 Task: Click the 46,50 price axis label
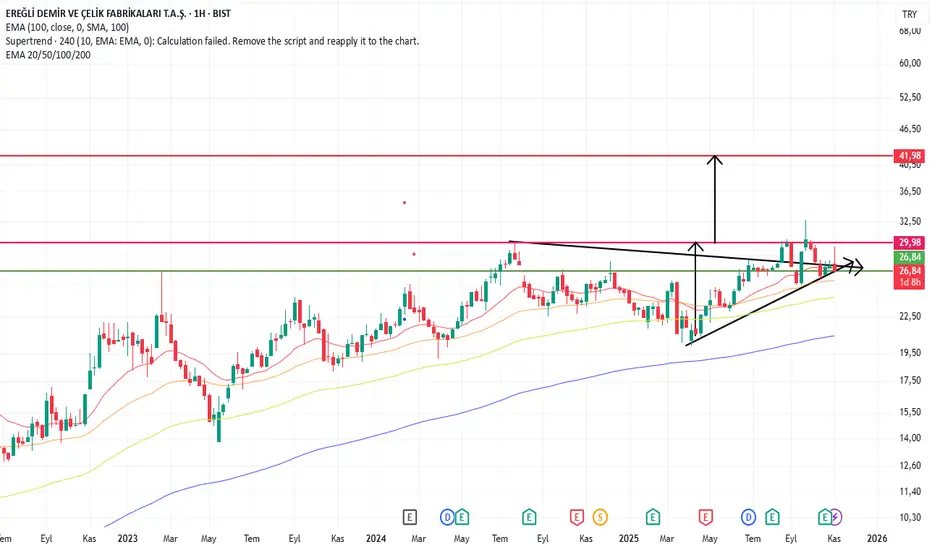910,128
